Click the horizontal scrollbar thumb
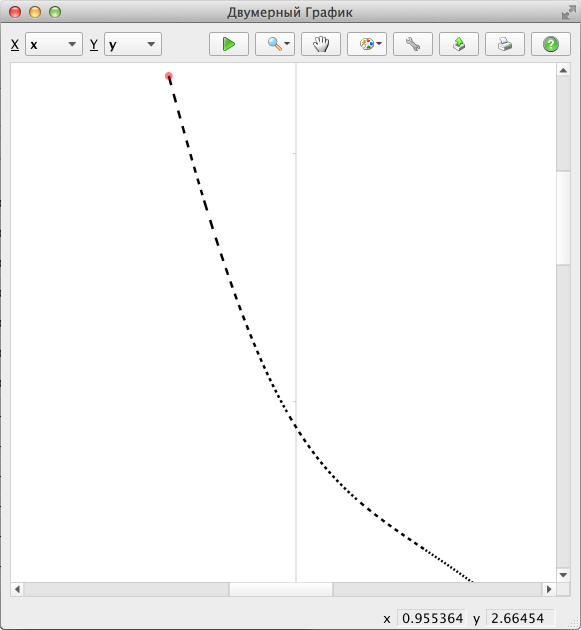This screenshot has width=581, height=630. click(x=281, y=589)
